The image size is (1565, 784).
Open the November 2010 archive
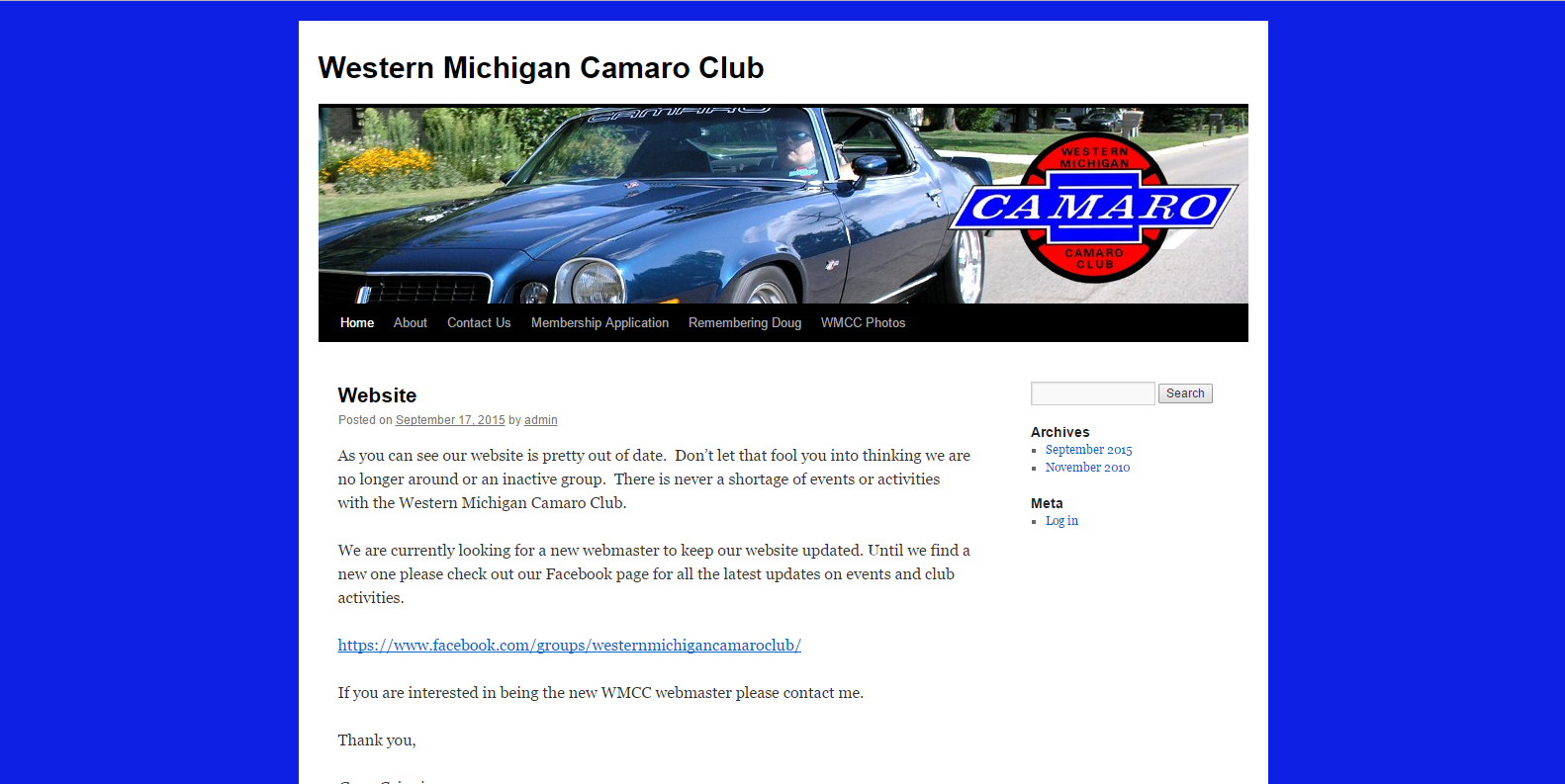point(1087,468)
